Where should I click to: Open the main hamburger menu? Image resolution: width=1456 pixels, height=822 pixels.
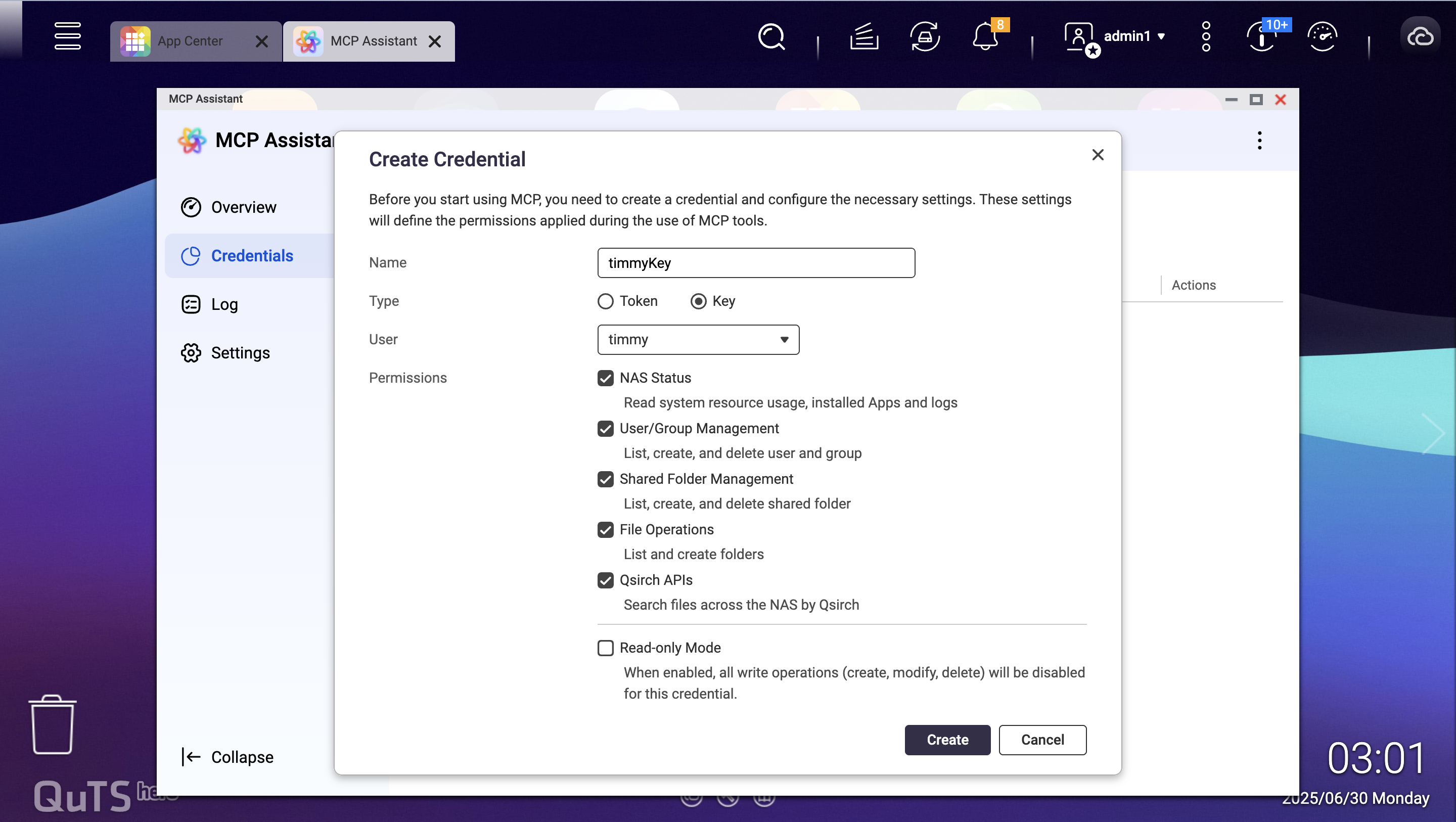(67, 36)
